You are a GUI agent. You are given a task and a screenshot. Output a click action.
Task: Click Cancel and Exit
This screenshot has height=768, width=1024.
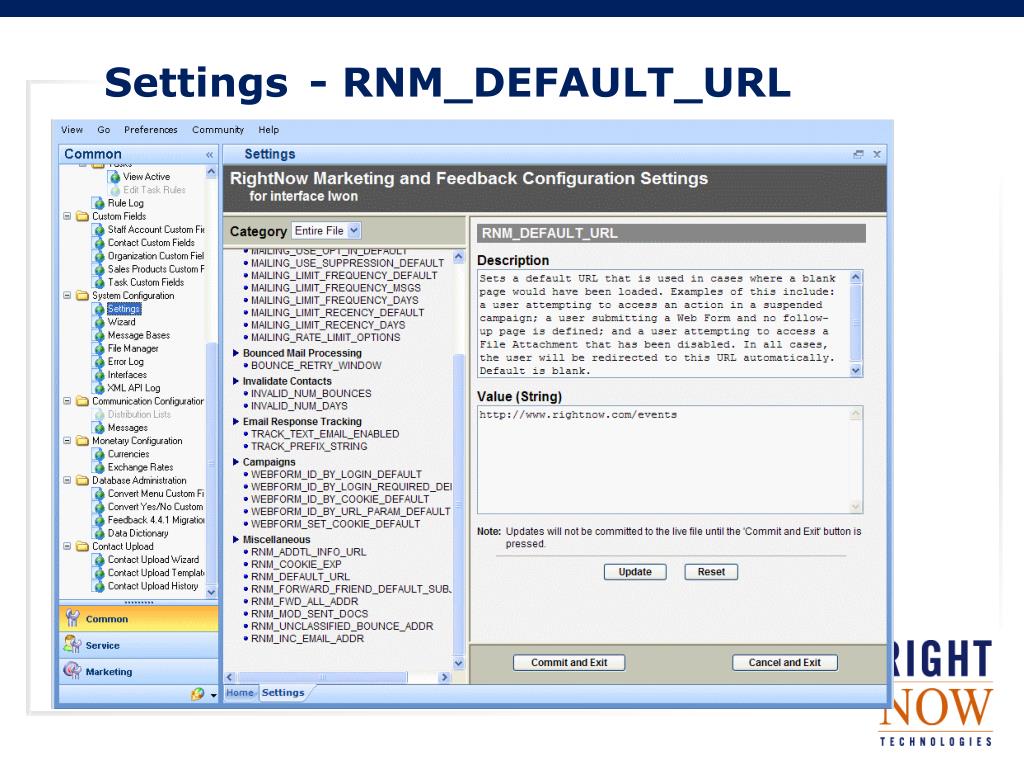click(784, 663)
